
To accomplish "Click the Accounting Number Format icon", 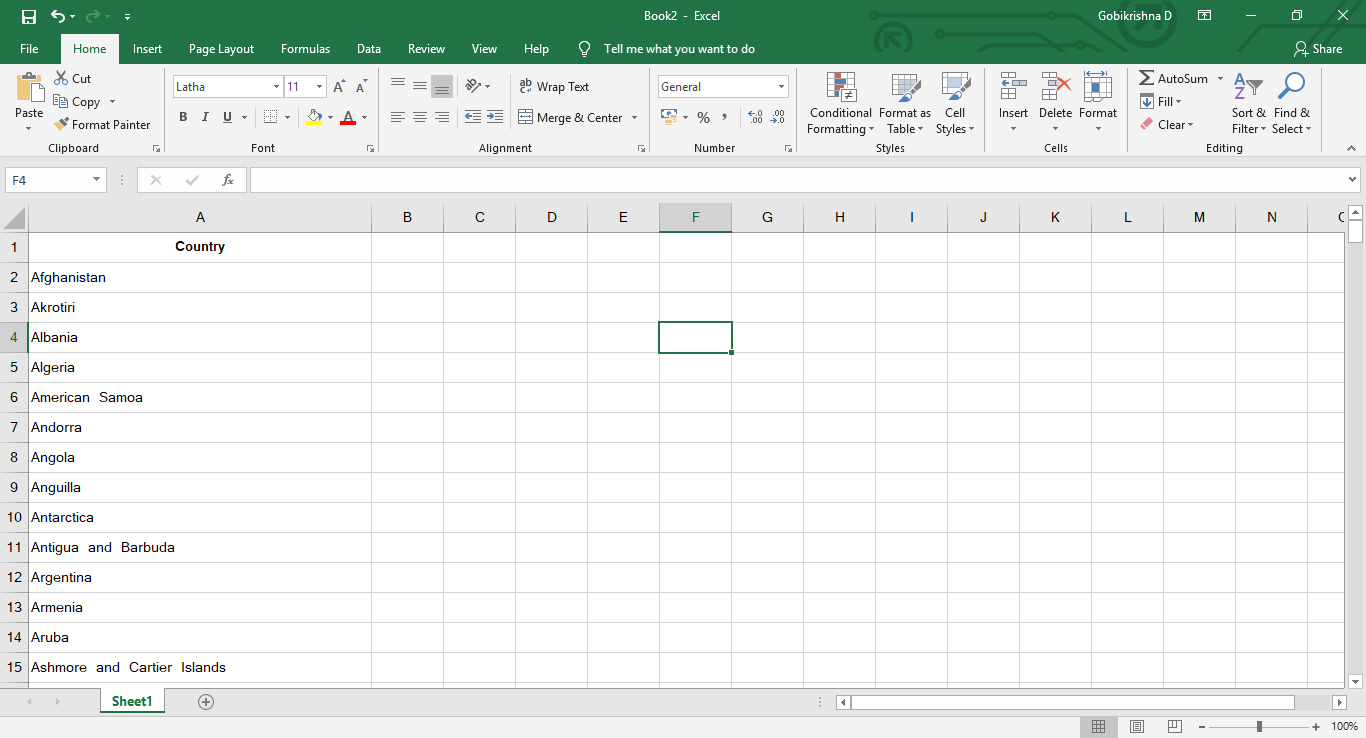I will pos(670,117).
